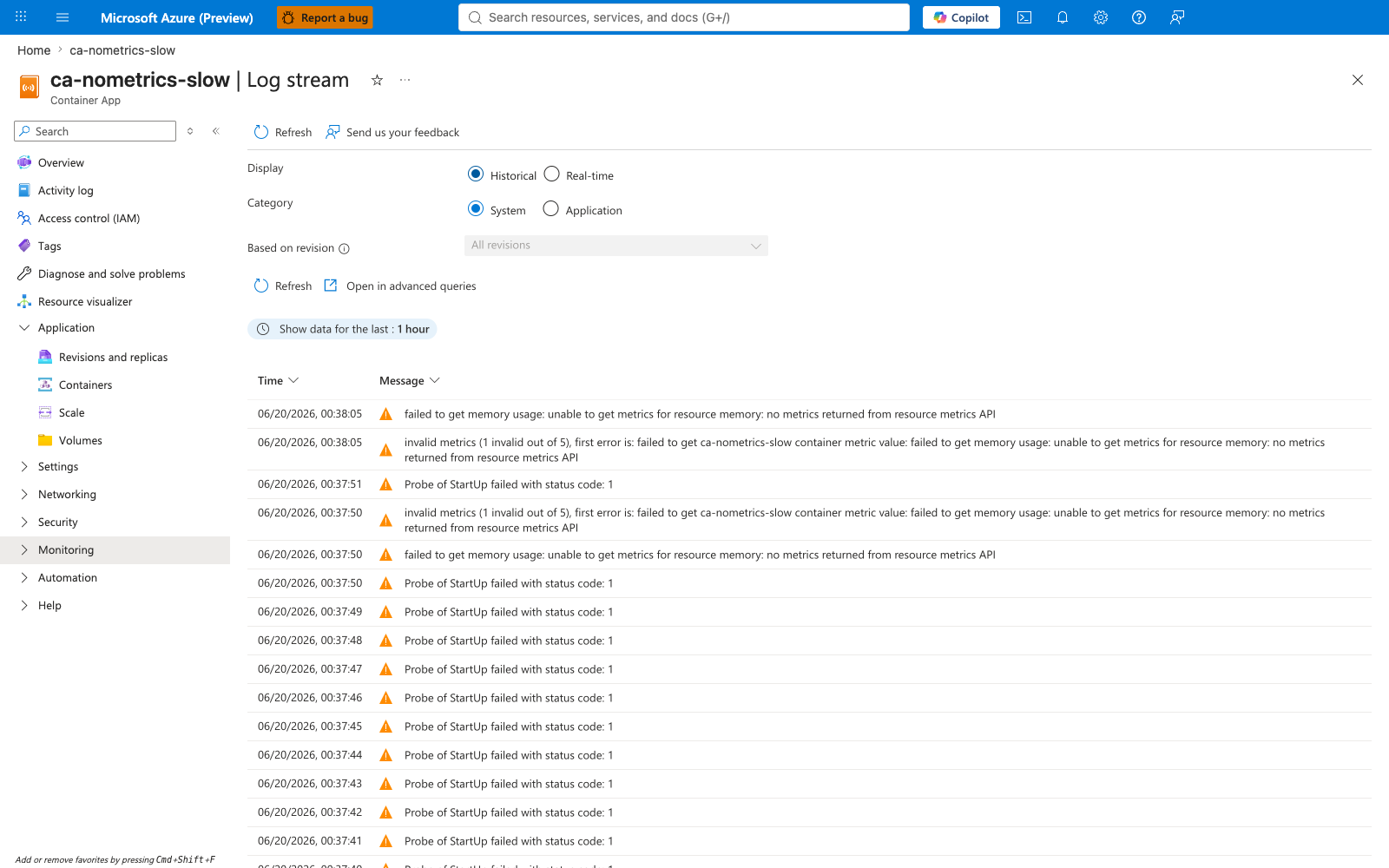Select the Real-time display option
Screen dimensions: 1389x868
(x=551, y=174)
